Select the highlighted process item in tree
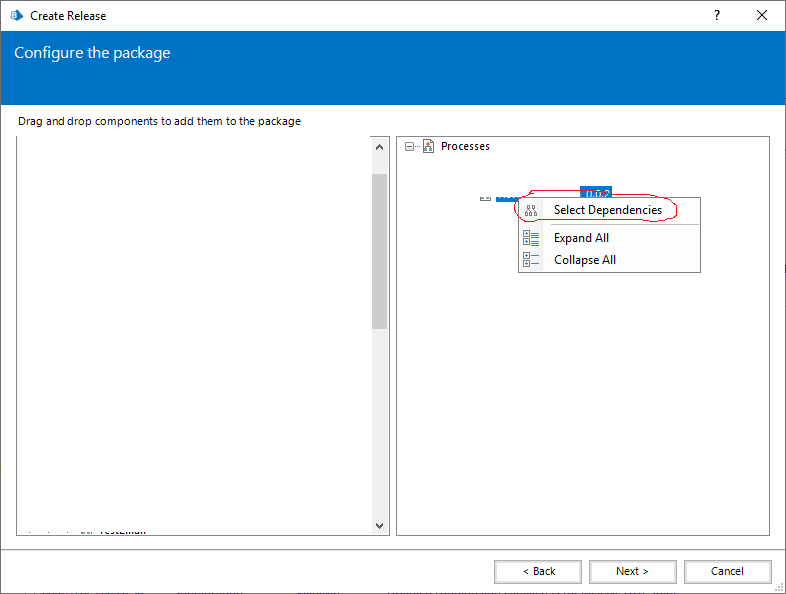This screenshot has height=594, width=786. [x=595, y=192]
